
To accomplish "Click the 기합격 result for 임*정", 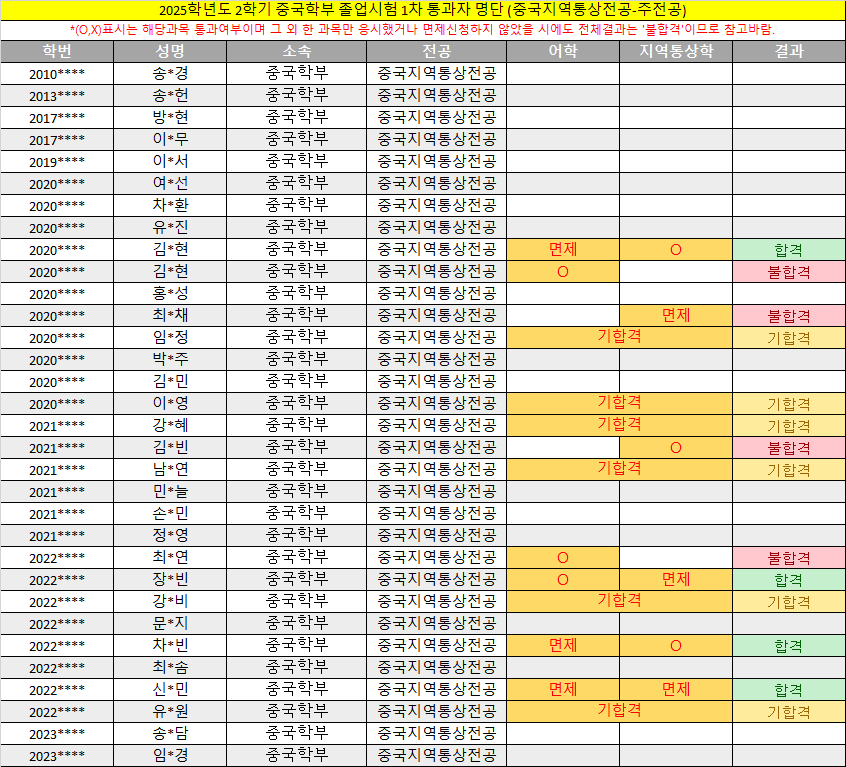I will 789,338.
